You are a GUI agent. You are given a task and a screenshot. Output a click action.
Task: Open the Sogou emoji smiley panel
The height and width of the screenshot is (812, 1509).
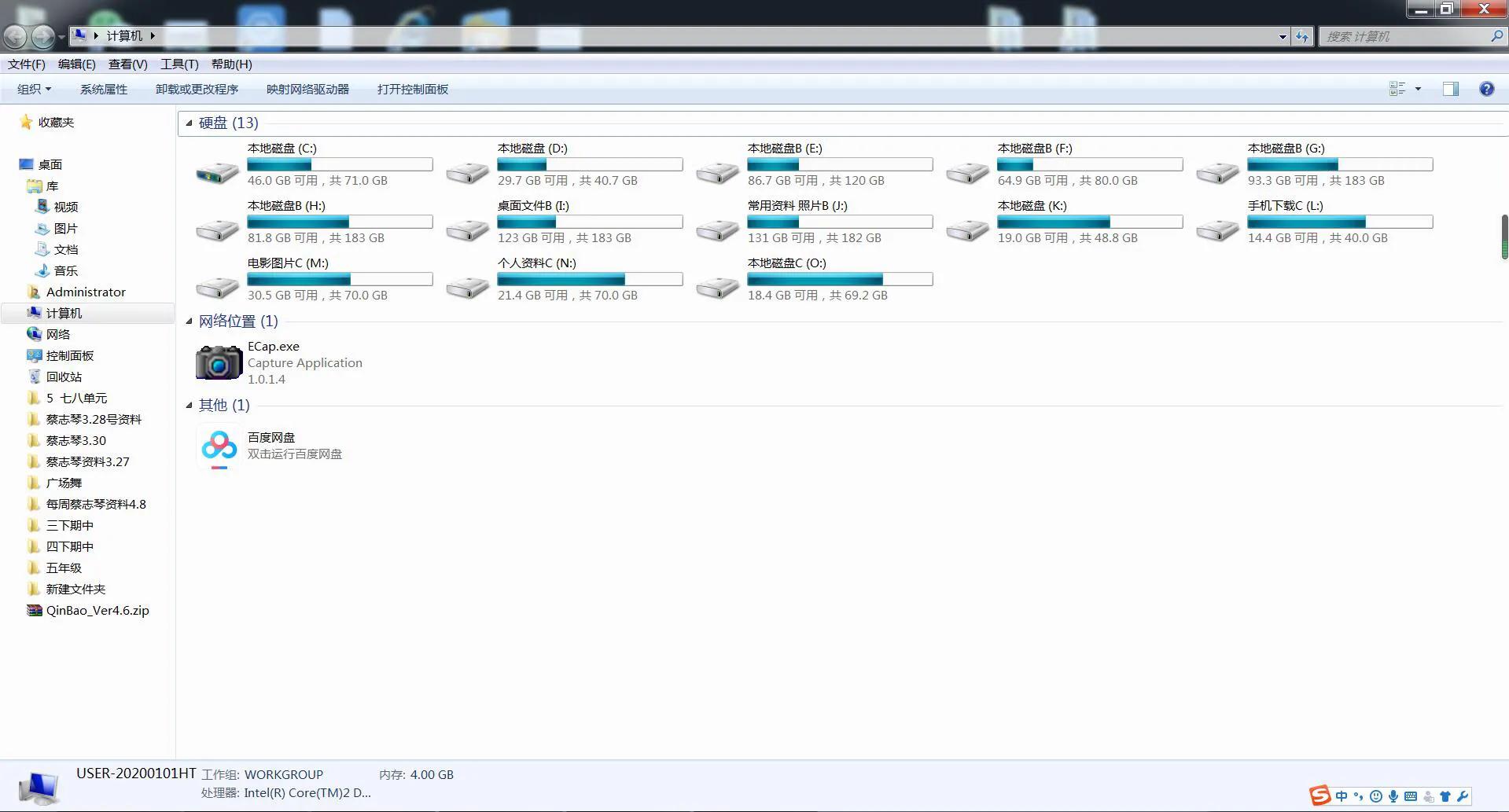(1375, 796)
